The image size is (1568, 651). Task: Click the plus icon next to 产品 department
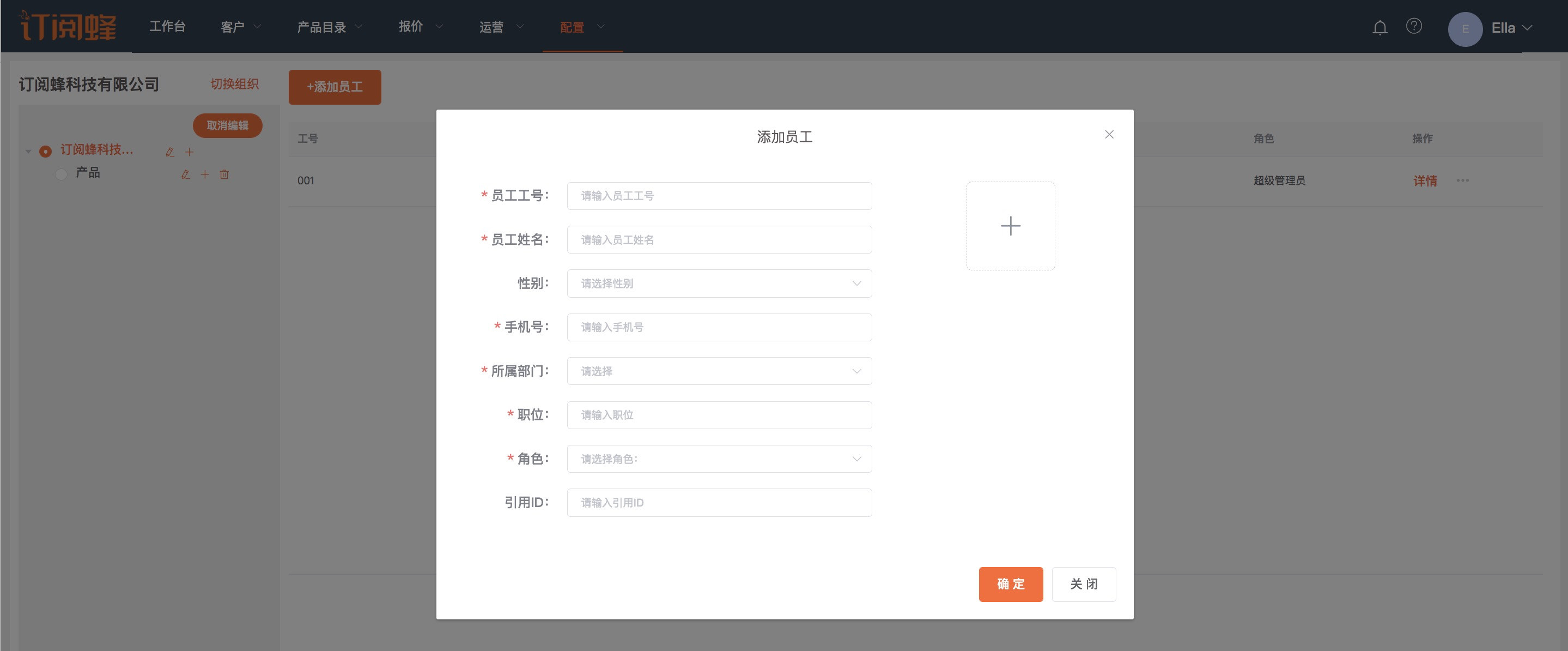(205, 175)
